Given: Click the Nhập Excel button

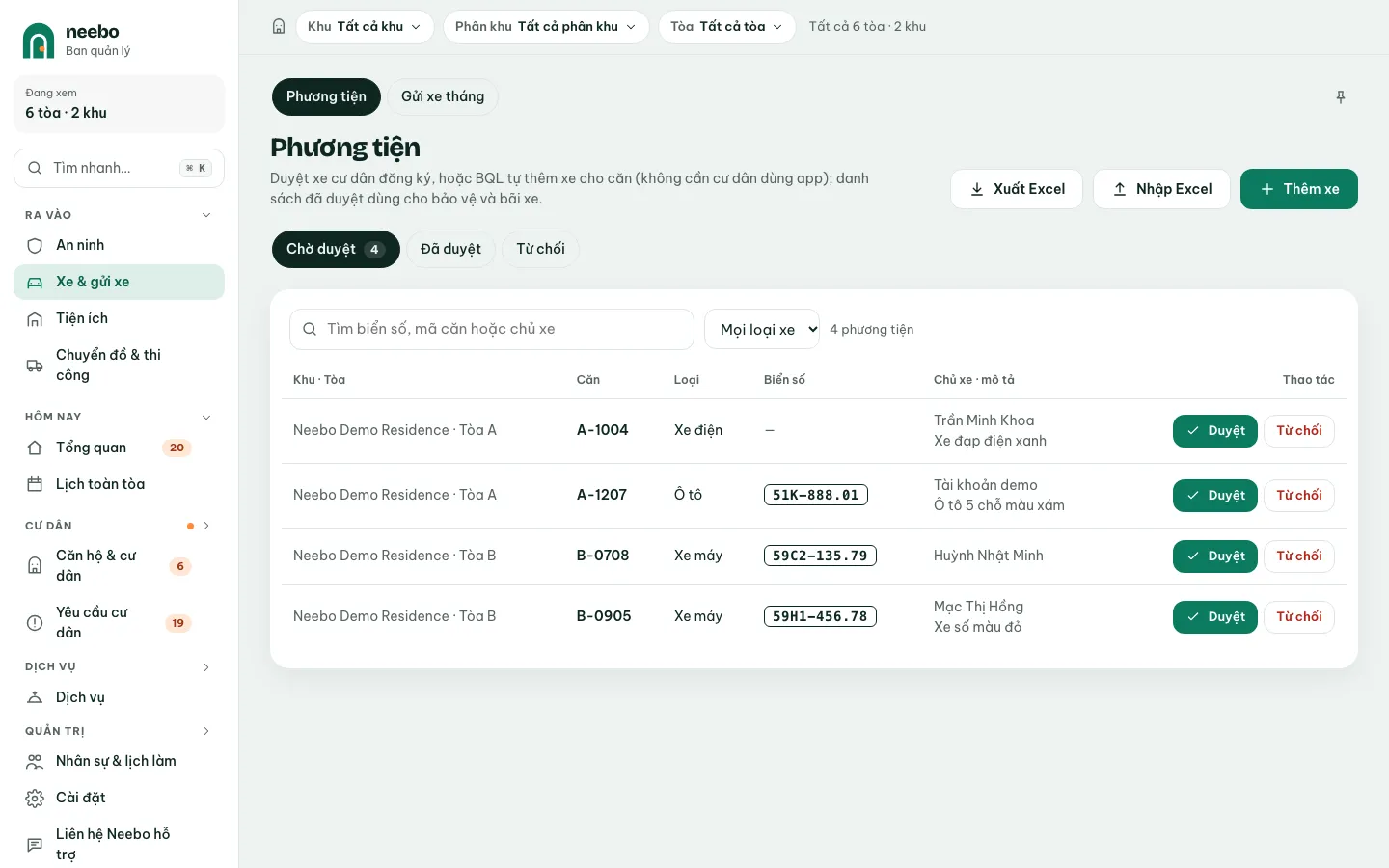Looking at the screenshot, I should pos(1161,189).
